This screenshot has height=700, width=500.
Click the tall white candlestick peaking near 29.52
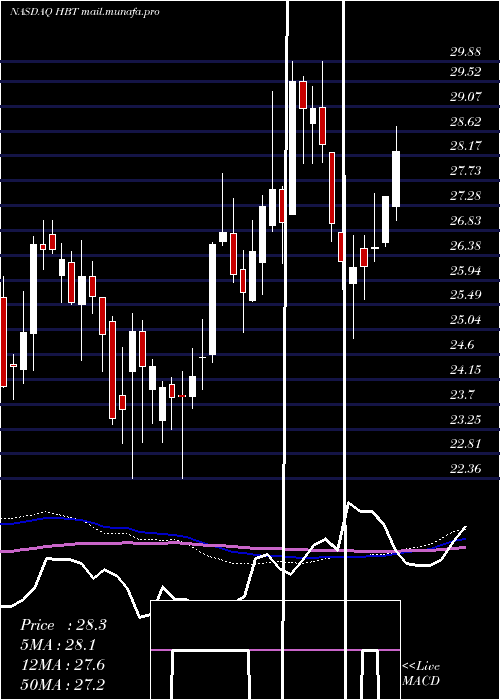click(x=292, y=148)
